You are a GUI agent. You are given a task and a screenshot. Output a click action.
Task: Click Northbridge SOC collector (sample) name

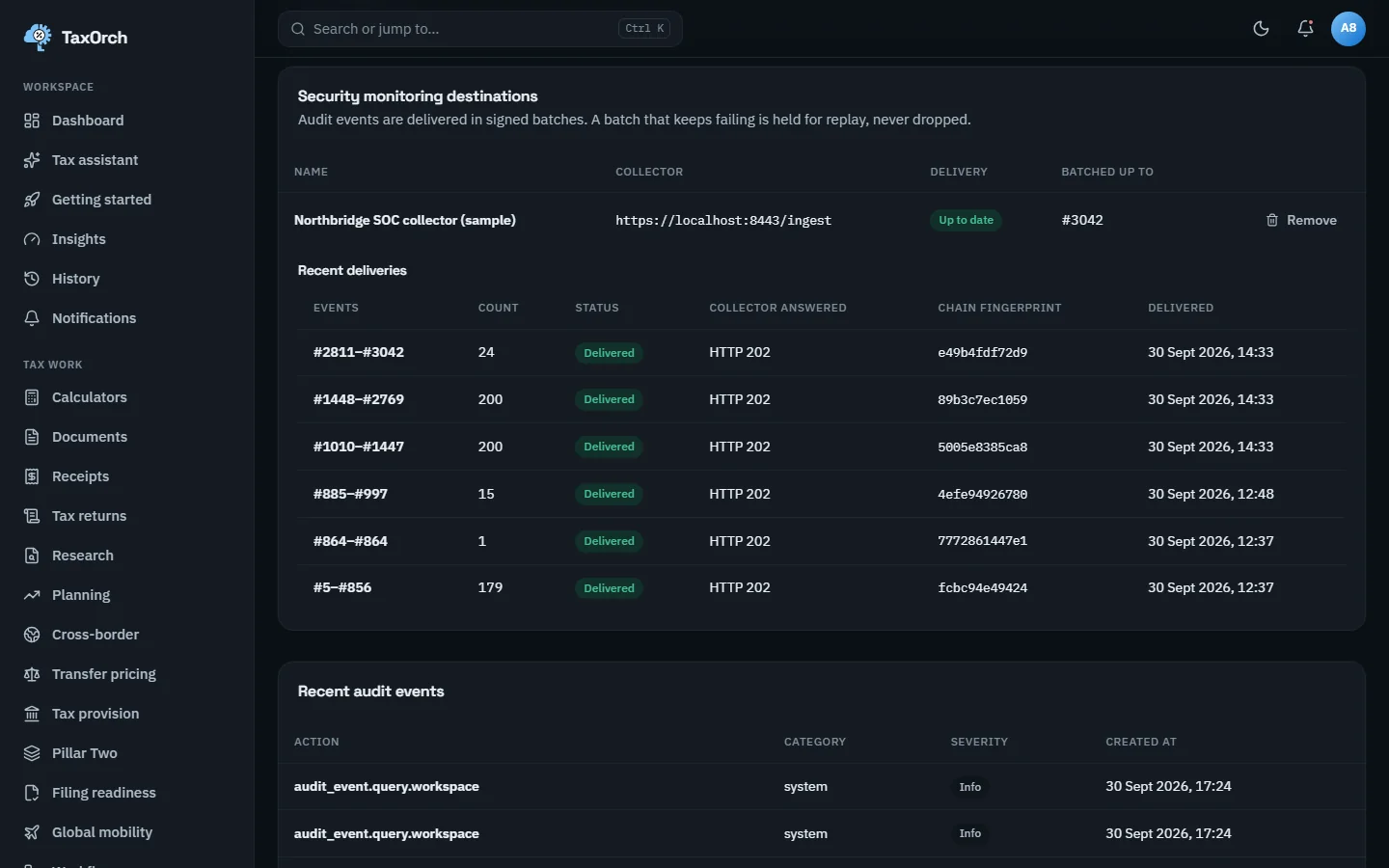coord(405,220)
